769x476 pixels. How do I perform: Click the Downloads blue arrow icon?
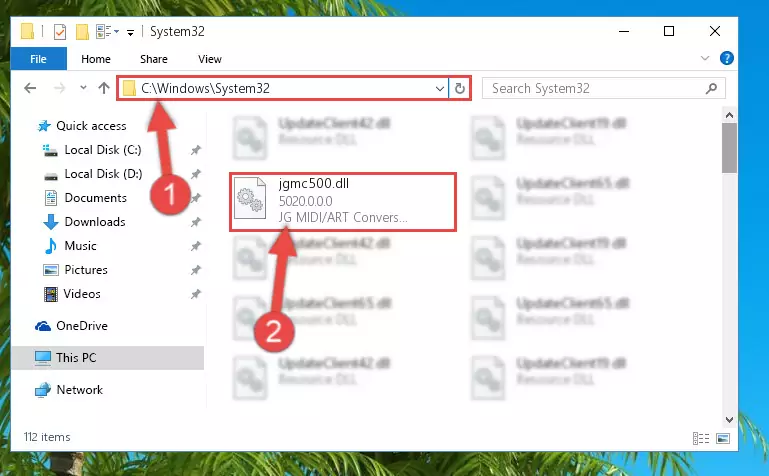[x=51, y=222]
